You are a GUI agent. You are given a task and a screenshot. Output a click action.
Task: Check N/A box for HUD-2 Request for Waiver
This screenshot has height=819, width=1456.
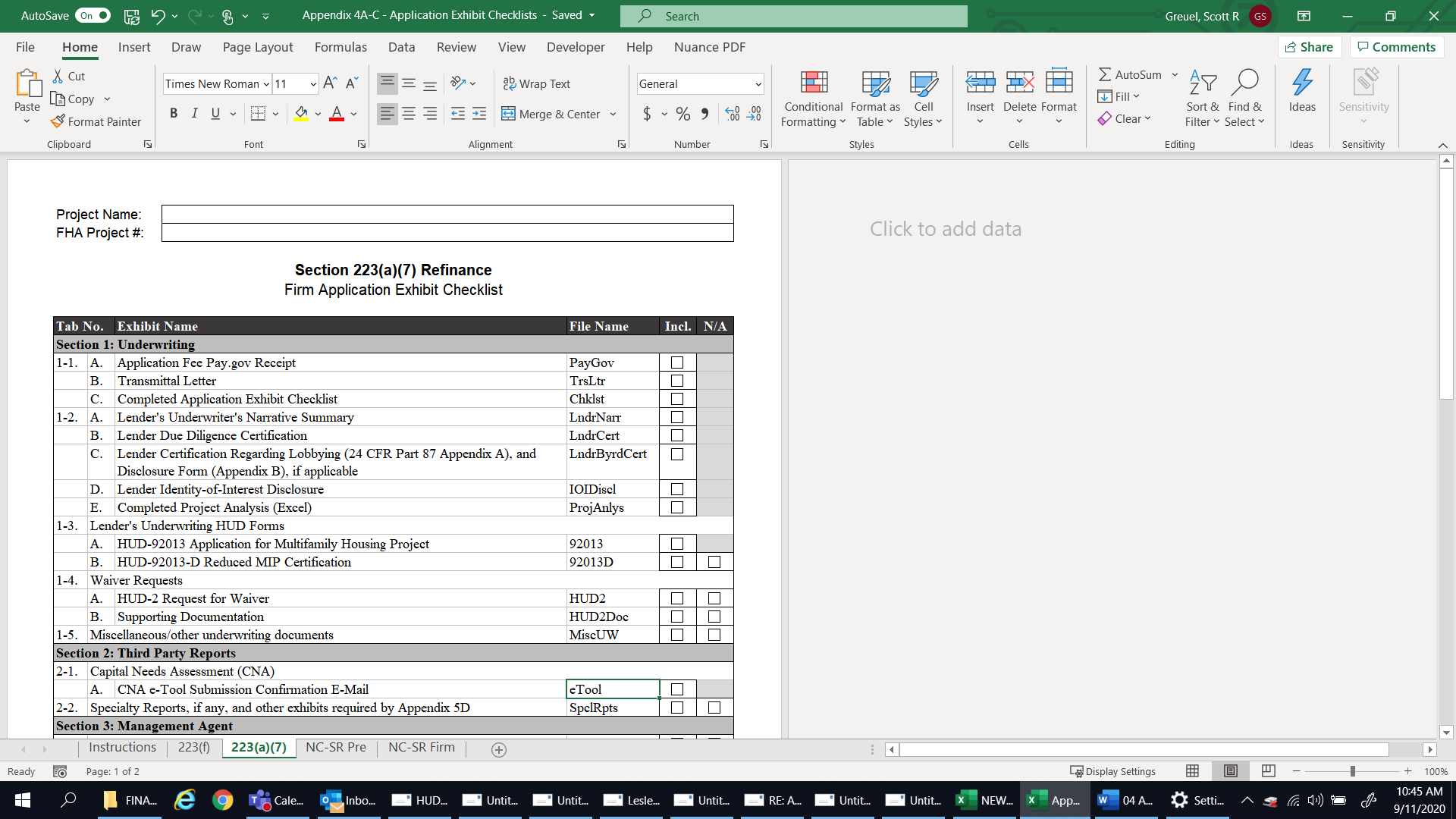[x=714, y=598]
